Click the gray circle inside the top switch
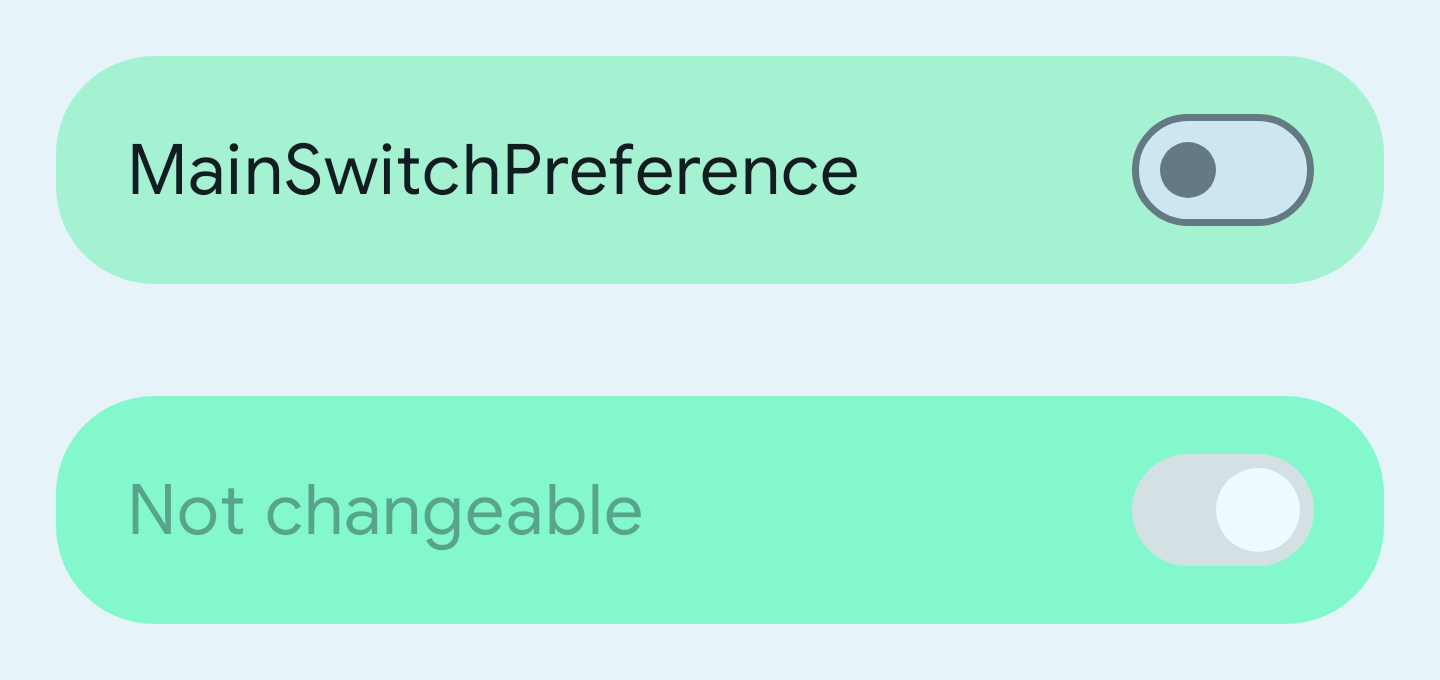1440x680 pixels. pos(1188,170)
